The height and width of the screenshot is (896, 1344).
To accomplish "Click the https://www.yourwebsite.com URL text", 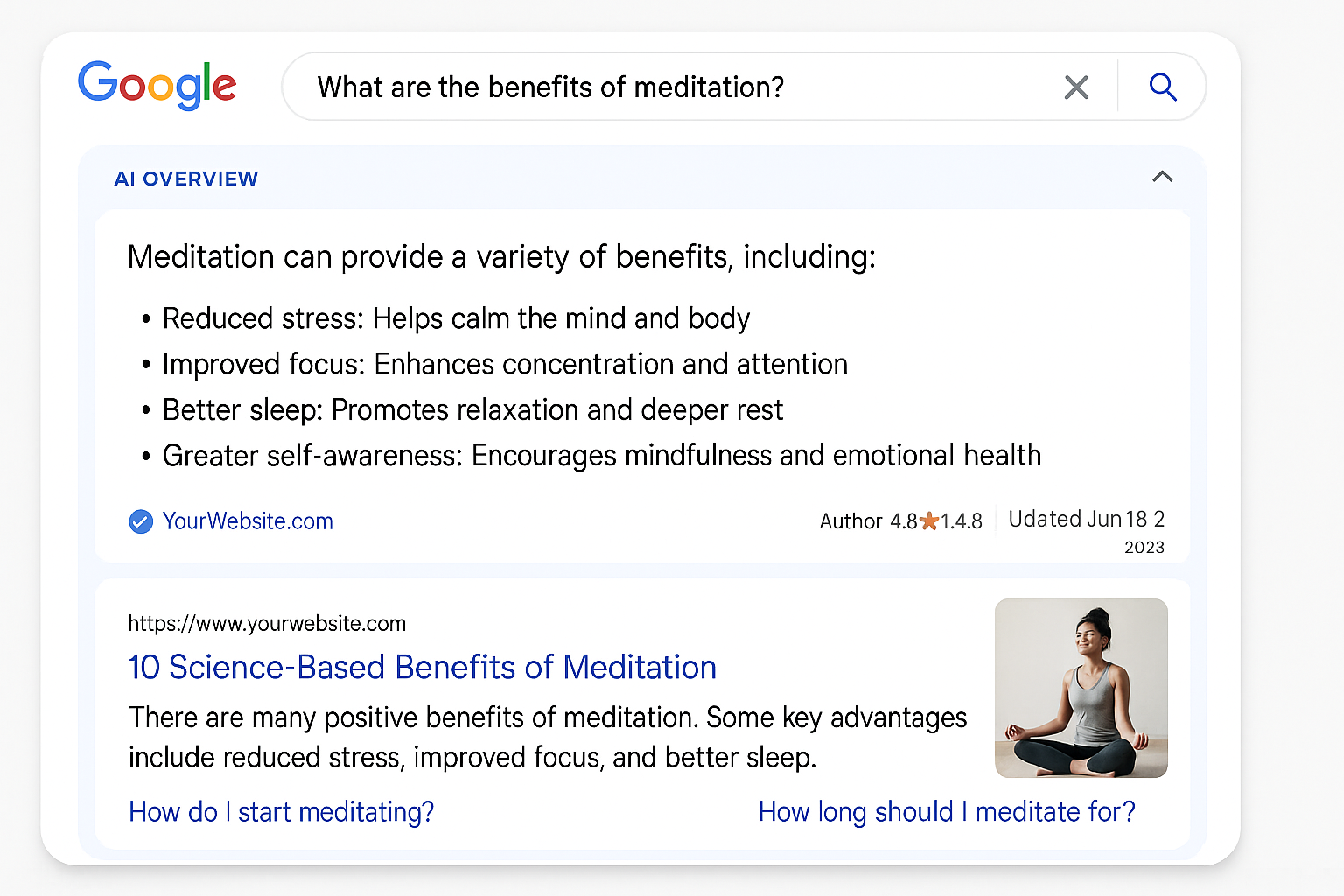I will pos(267,623).
